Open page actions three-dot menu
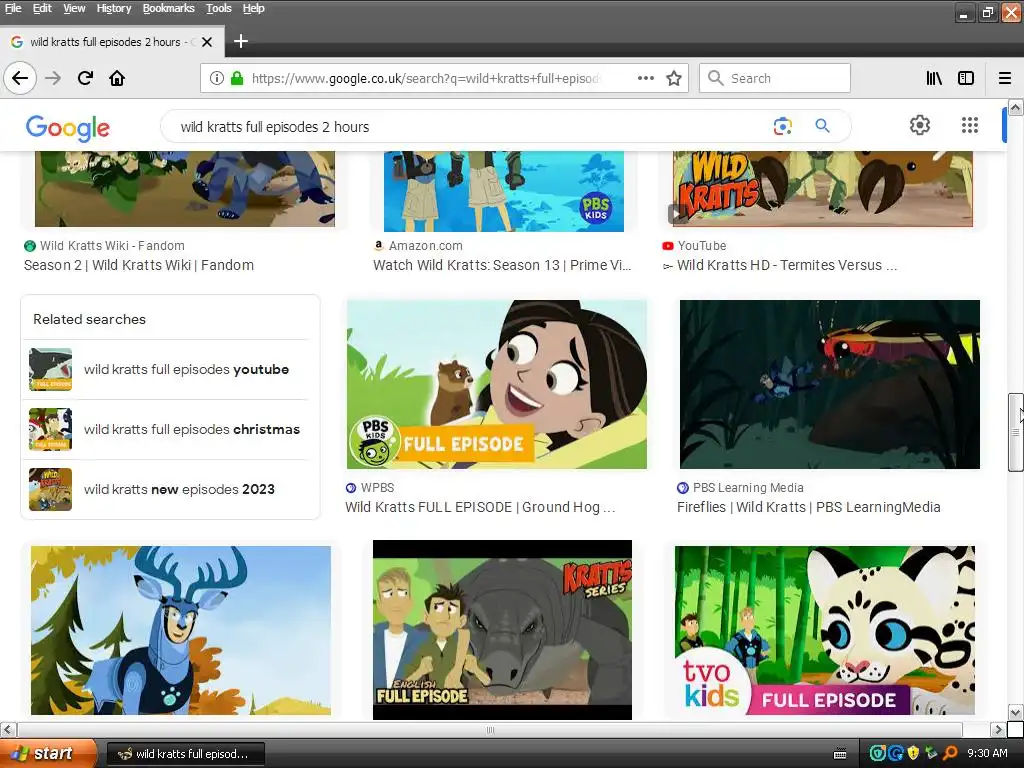This screenshot has height=768, width=1024. coord(646,78)
